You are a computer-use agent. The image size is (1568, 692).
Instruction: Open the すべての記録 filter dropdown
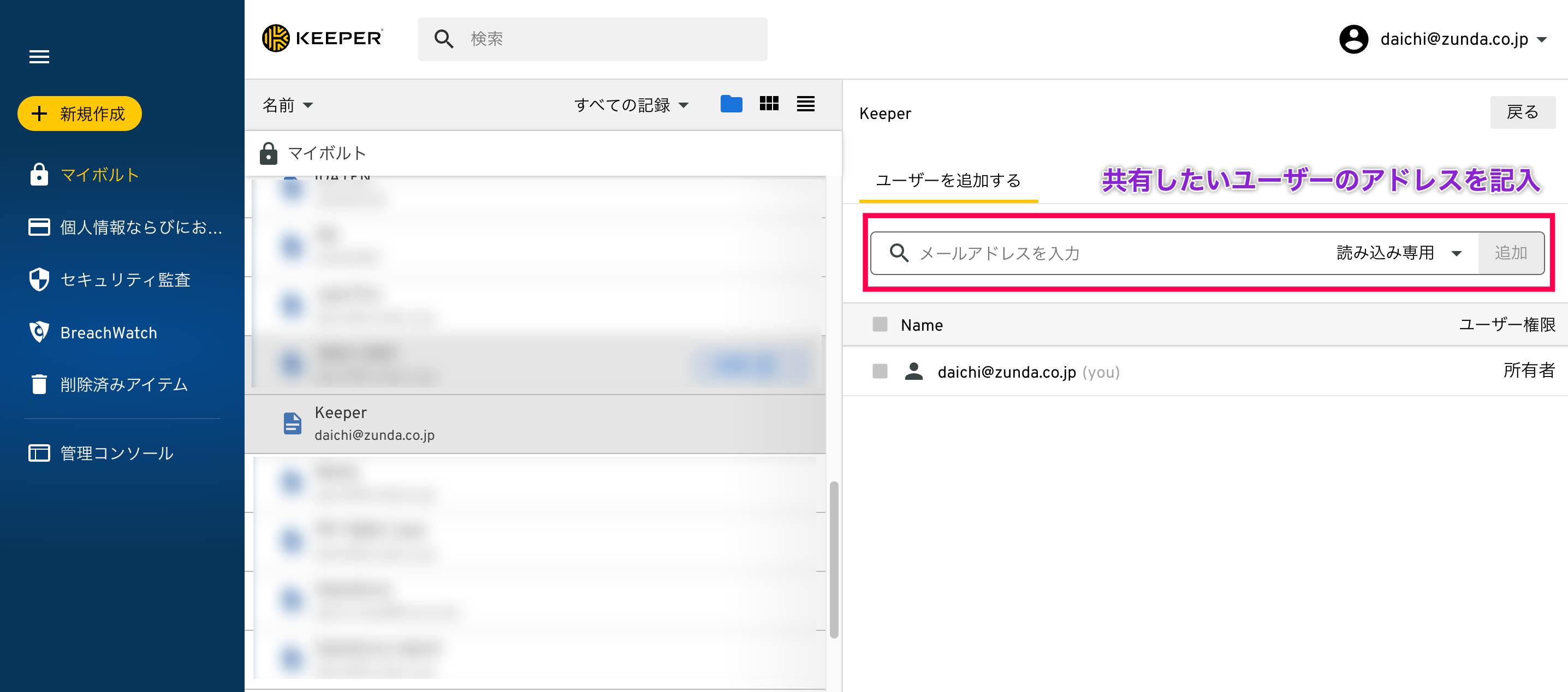(631, 105)
